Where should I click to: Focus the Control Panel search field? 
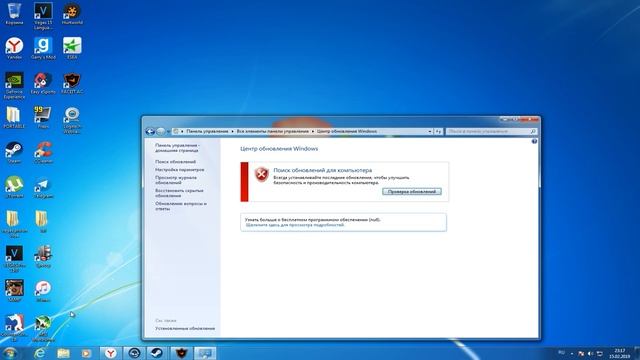[491, 131]
